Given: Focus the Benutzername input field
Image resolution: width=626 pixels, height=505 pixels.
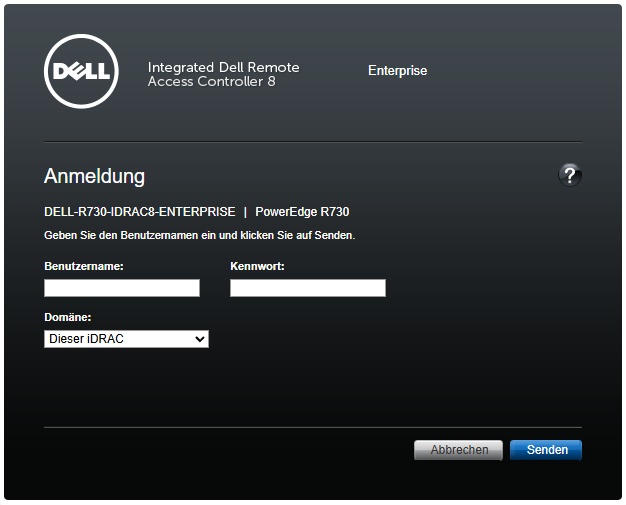Looking at the screenshot, I should (122, 288).
